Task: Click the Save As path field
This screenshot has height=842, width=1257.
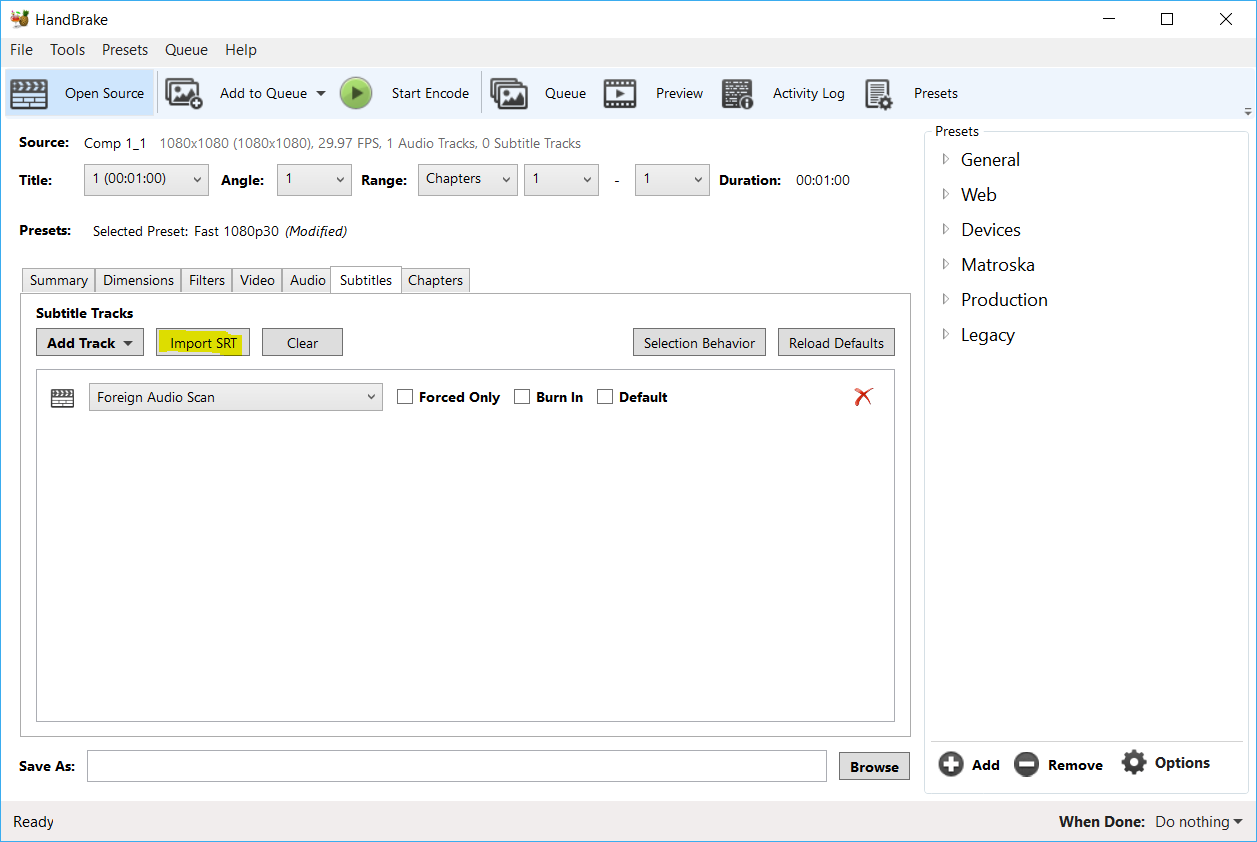Action: (457, 766)
